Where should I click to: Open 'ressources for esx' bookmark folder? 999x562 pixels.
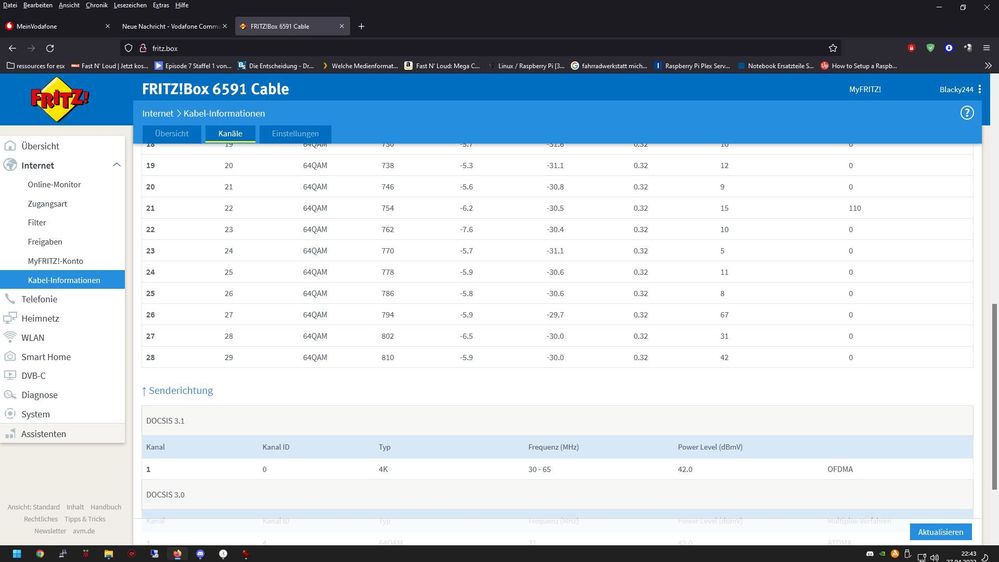[36, 66]
